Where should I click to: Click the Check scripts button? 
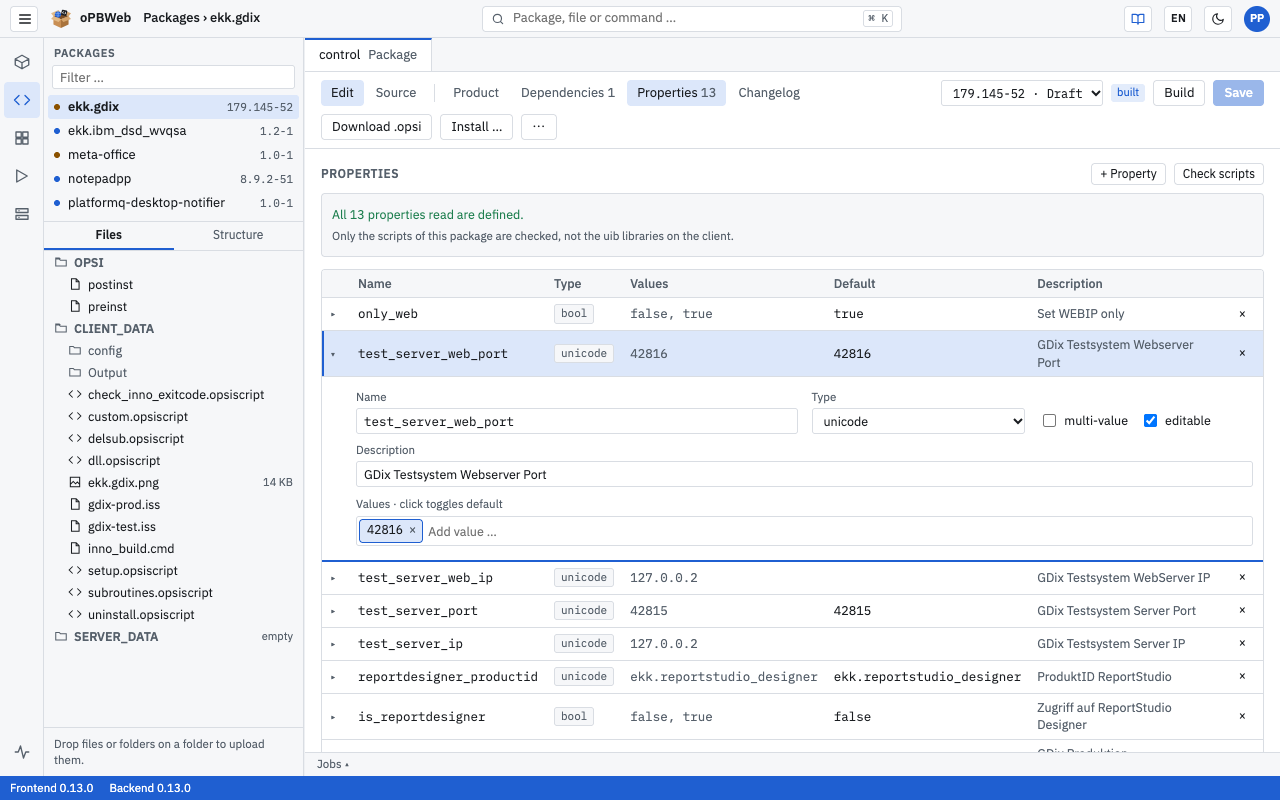[1219, 174]
